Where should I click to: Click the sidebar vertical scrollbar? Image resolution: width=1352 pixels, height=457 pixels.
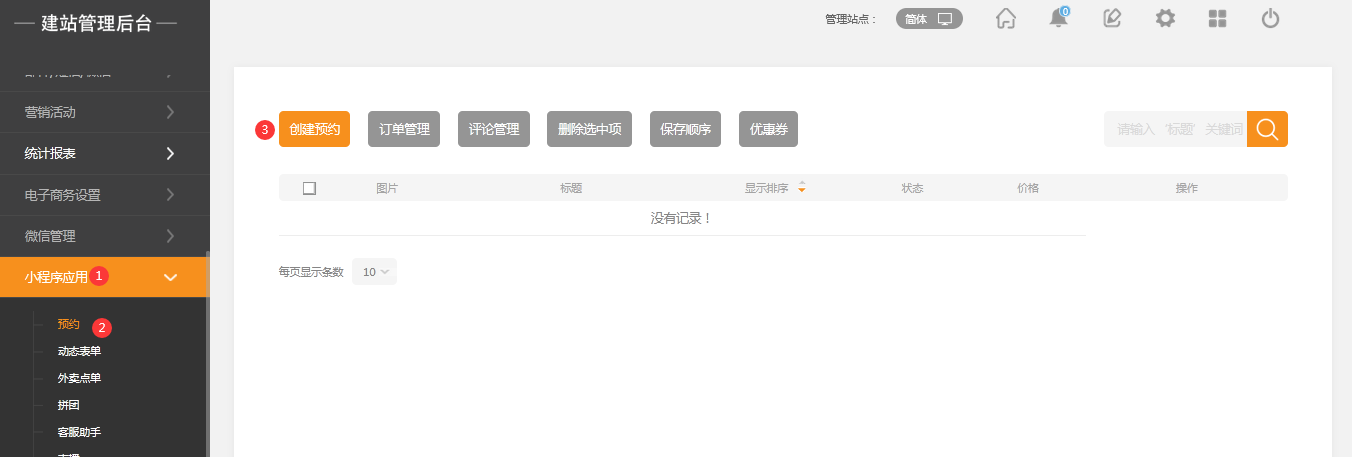[x=207, y=350]
